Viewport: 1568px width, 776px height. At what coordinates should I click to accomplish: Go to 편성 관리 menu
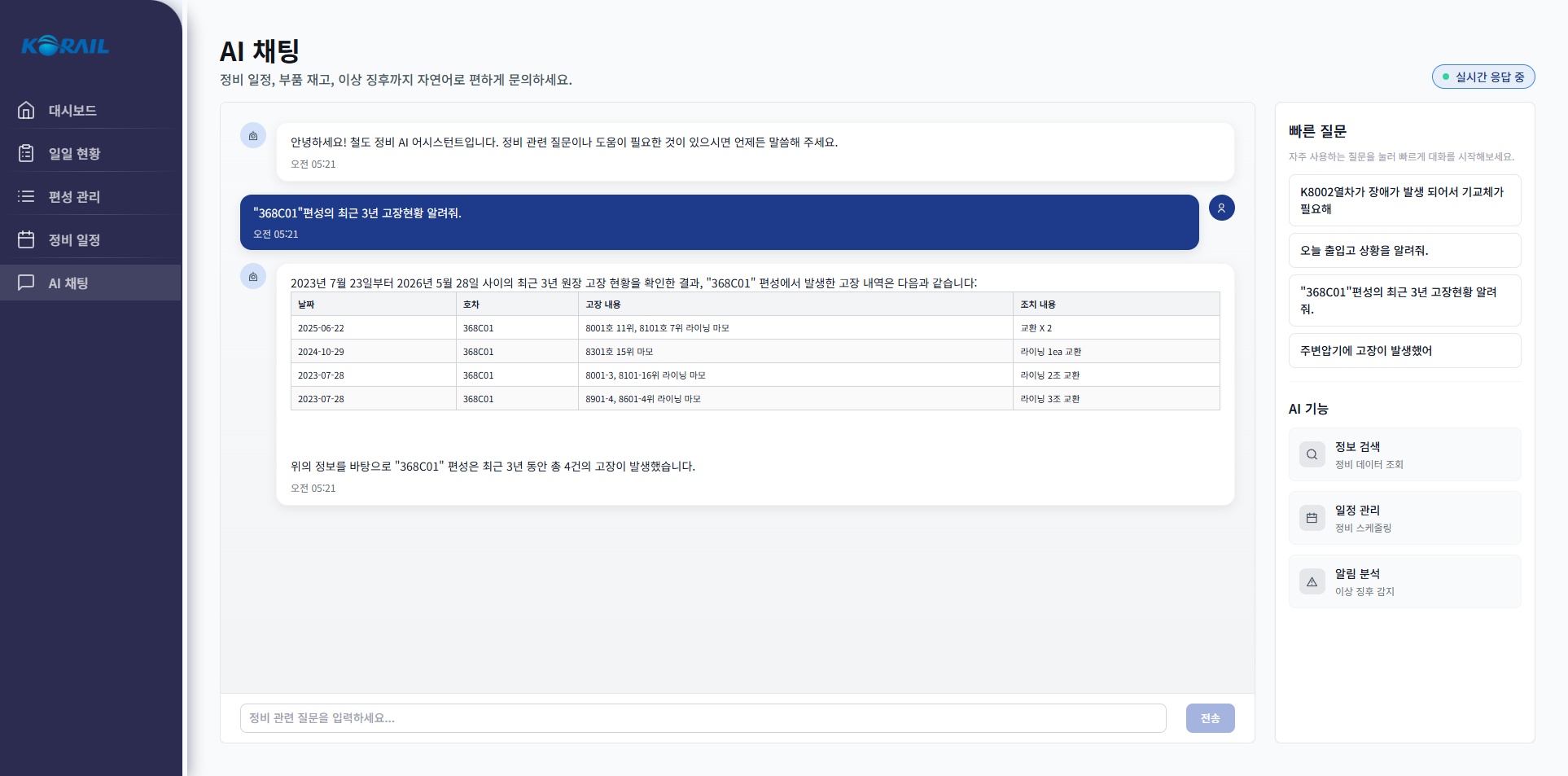click(x=90, y=196)
